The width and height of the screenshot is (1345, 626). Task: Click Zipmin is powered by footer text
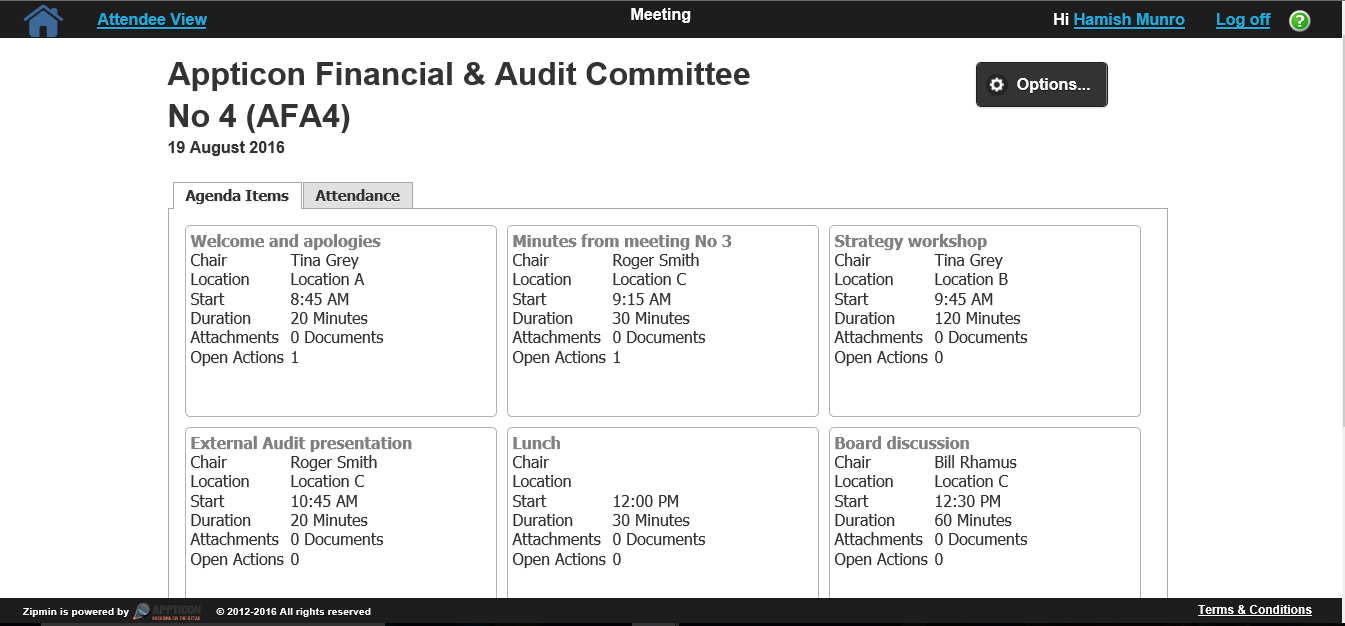tap(76, 612)
